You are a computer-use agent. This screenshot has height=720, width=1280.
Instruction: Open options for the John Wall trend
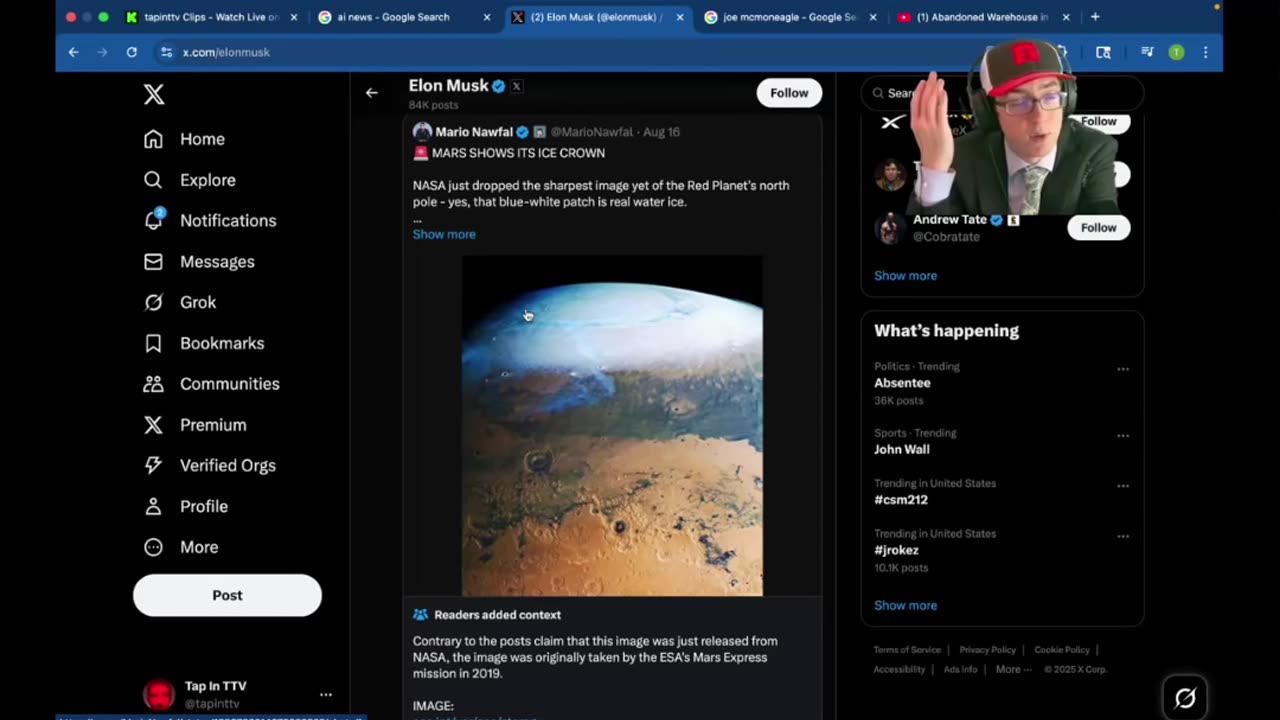[1123, 436]
